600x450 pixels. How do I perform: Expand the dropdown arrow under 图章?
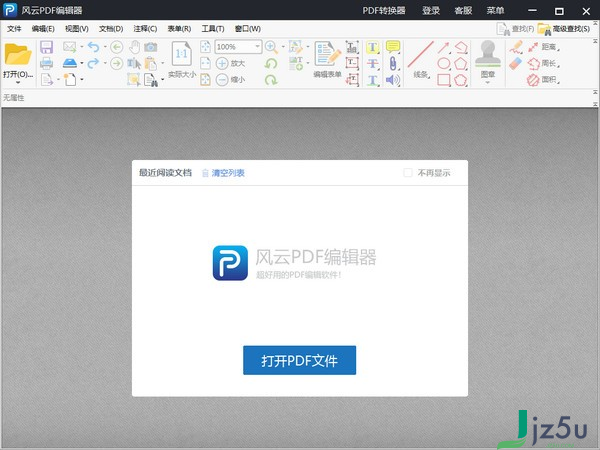pyautogui.click(x=488, y=82)
